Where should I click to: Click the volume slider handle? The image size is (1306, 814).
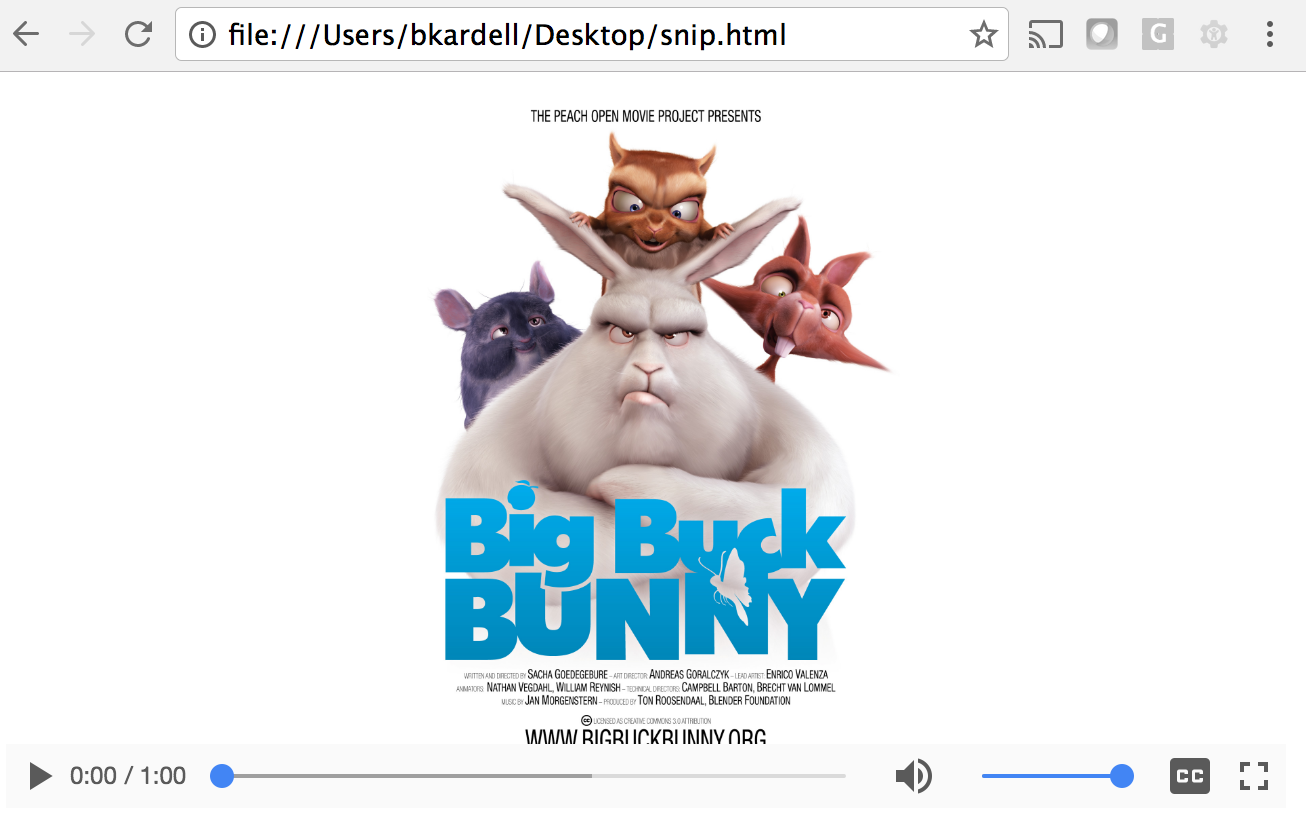(1122, 776)
